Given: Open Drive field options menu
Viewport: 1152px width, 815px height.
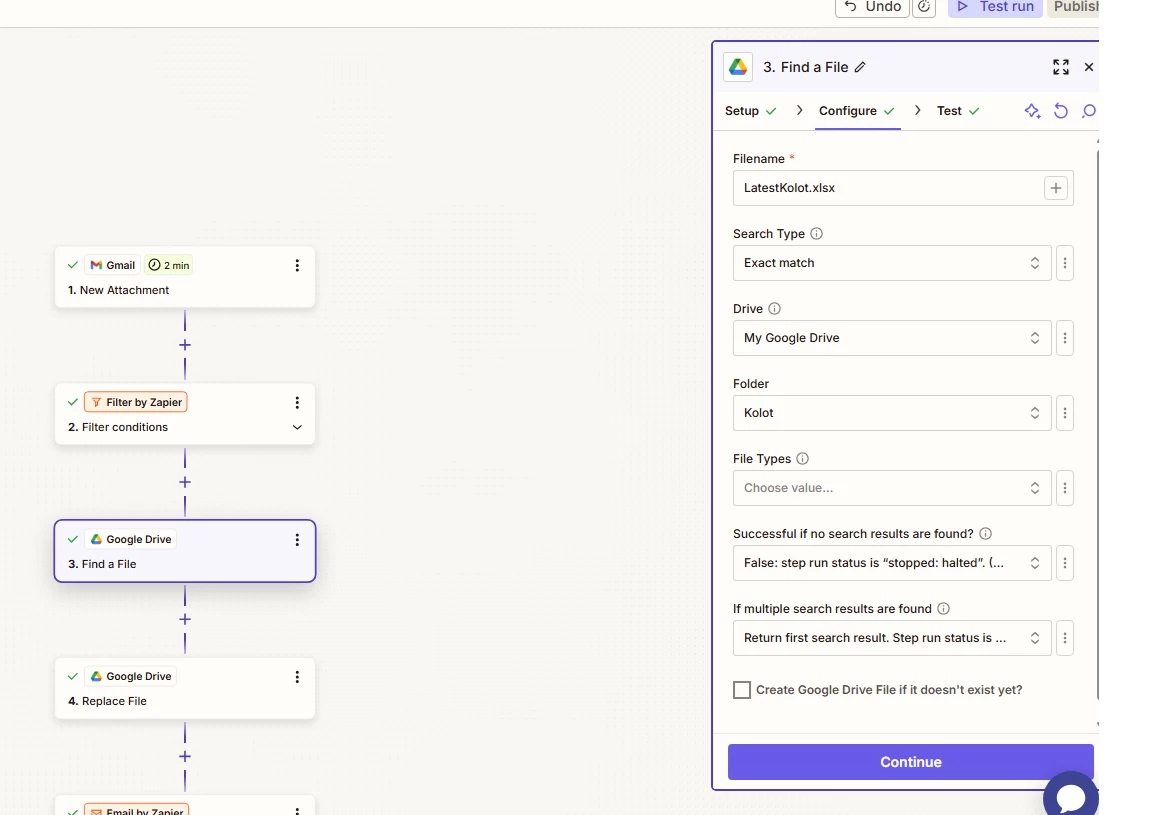Looking at the screenshot, I should point(1065,338).
